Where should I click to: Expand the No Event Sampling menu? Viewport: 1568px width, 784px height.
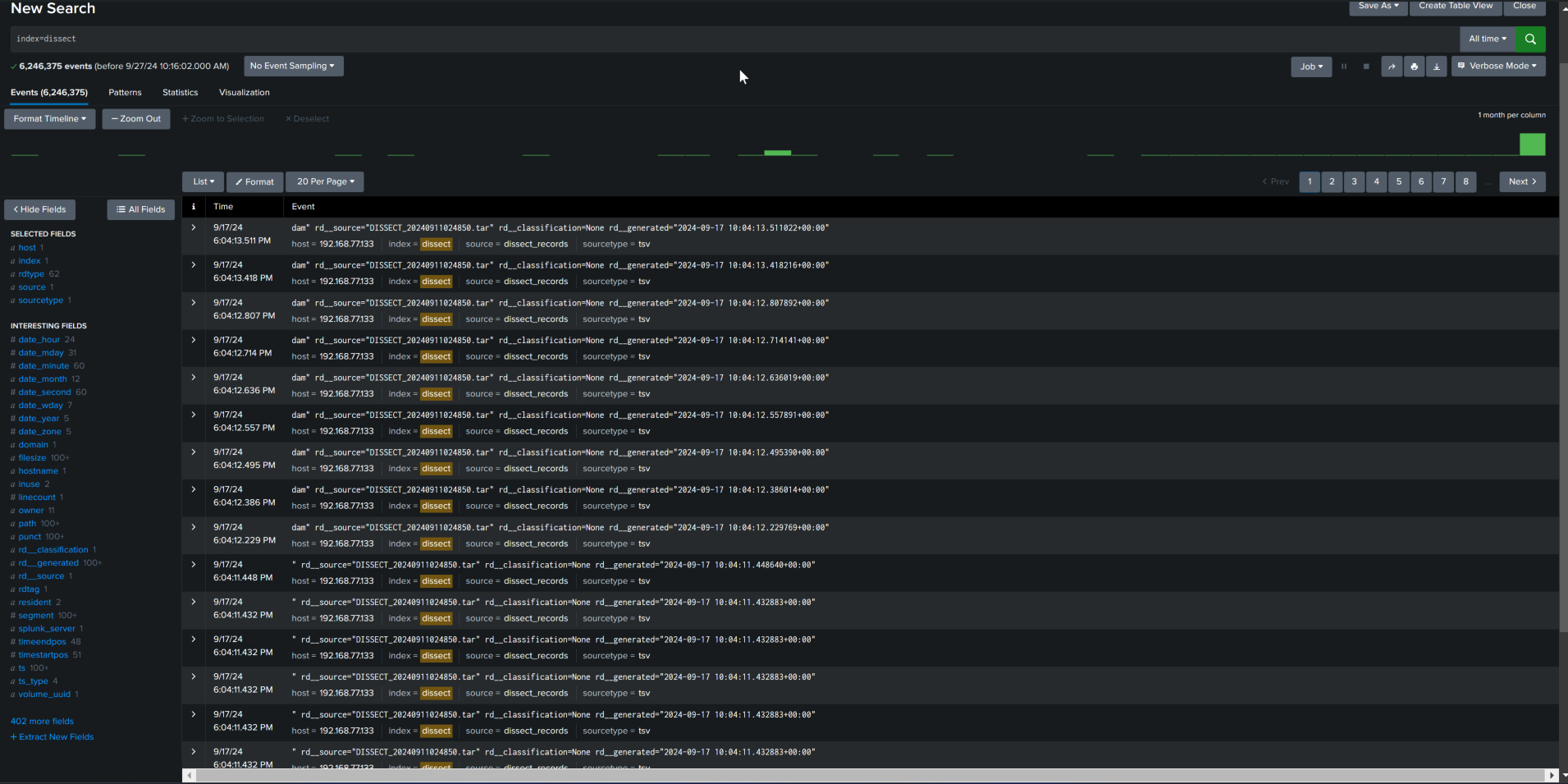point(293,66)
